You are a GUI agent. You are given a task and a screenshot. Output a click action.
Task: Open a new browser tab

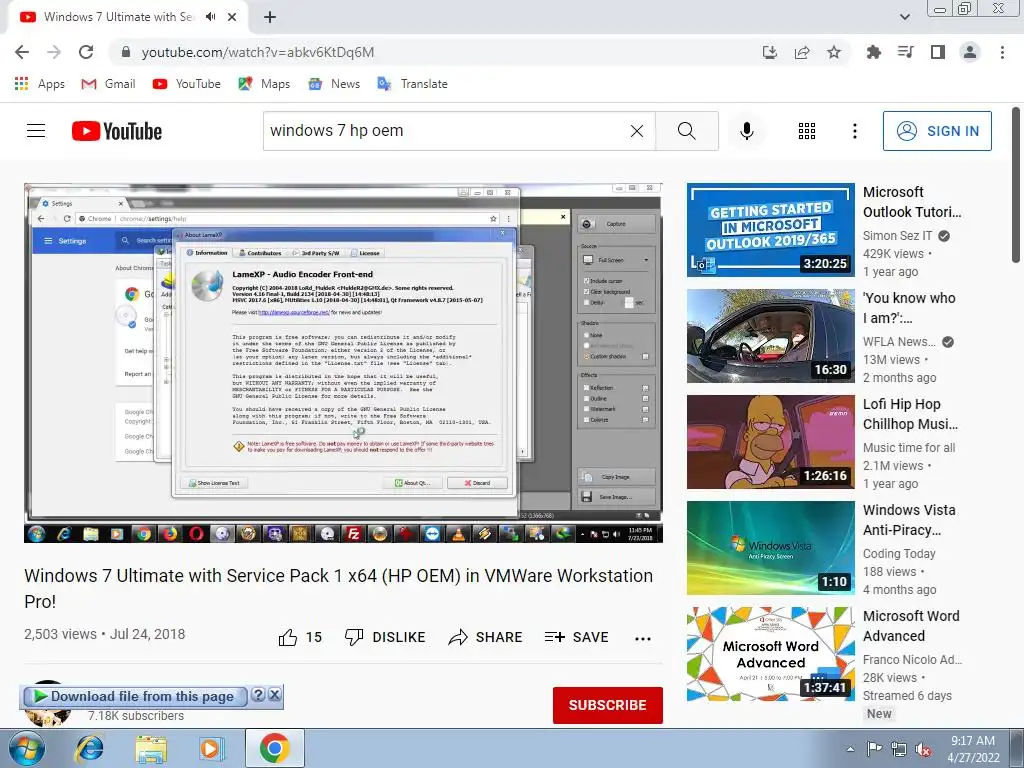point(270,17)
